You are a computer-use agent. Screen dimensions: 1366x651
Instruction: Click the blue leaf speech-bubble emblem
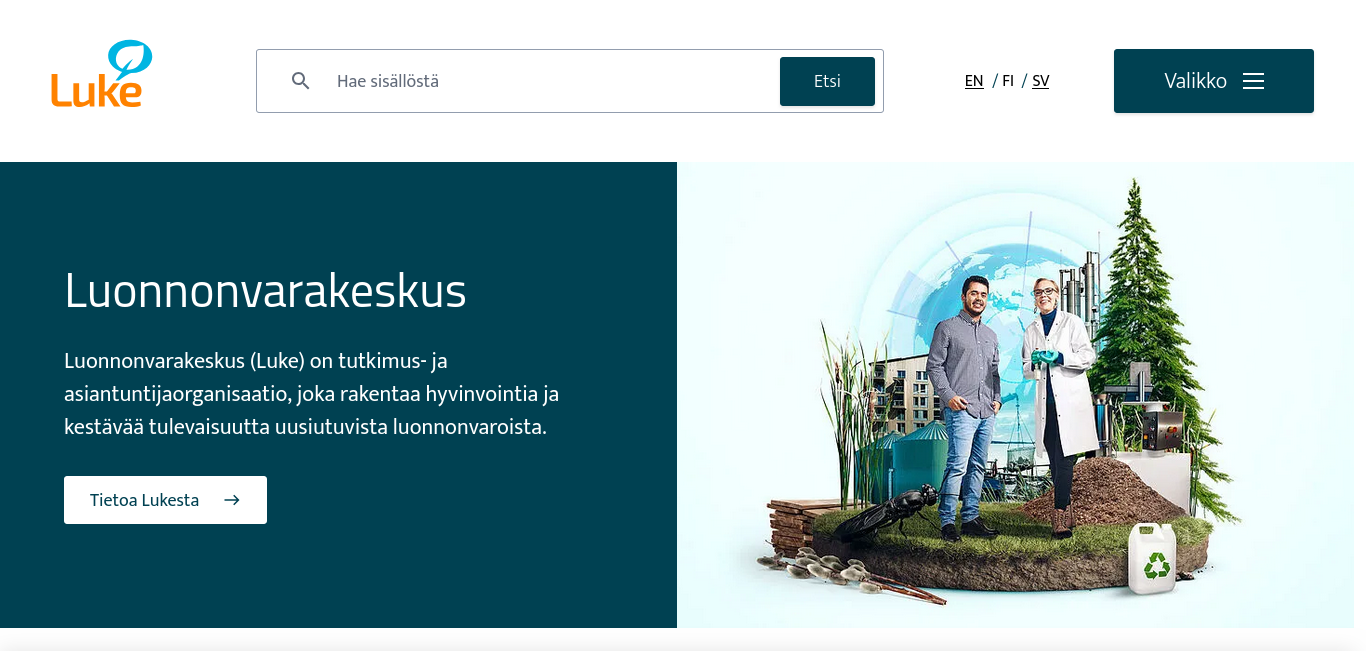click(130, 58)
